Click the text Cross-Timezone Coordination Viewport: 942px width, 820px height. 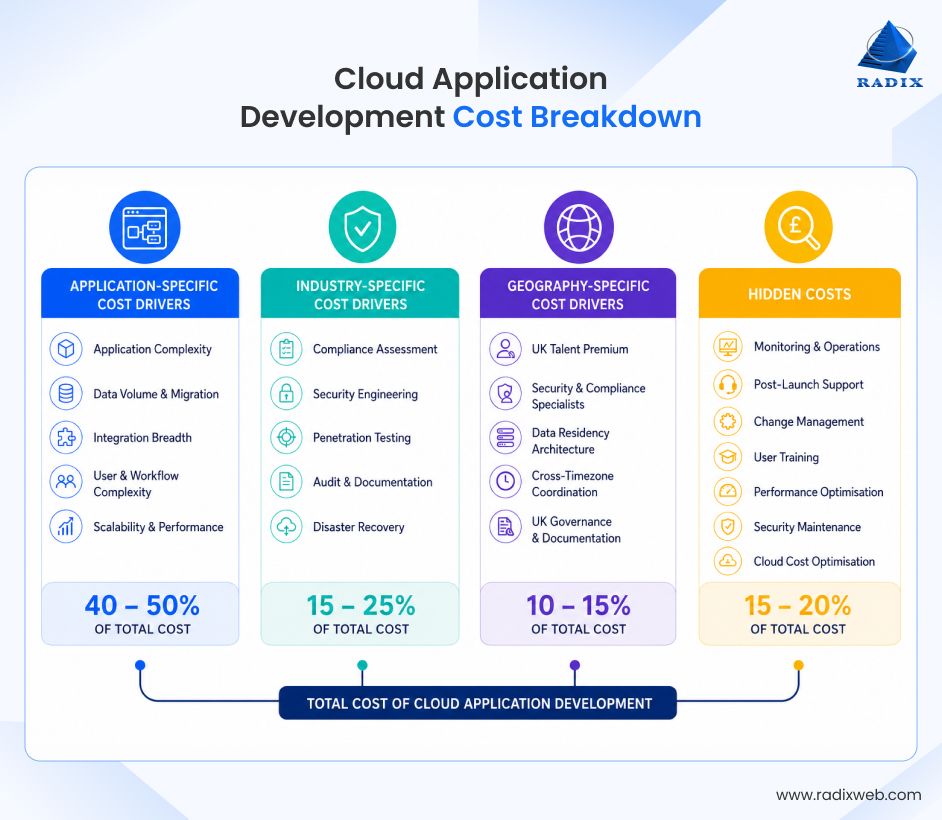(x=573, y=484)
